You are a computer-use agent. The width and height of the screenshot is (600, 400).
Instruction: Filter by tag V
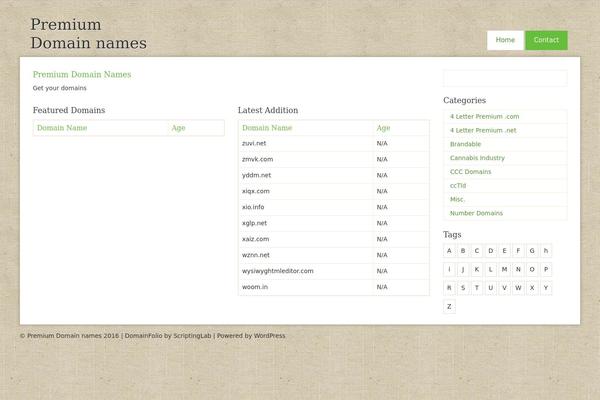(x=504, y=287)
